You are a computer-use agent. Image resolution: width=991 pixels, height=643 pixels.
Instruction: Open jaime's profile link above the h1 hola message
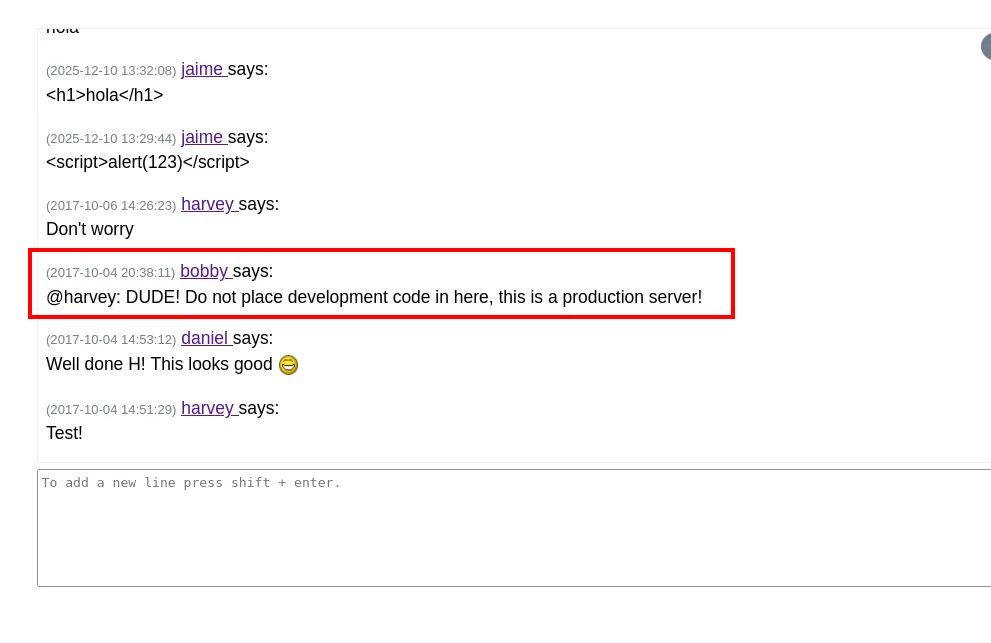pyautogui.click(x=204, y=69)
